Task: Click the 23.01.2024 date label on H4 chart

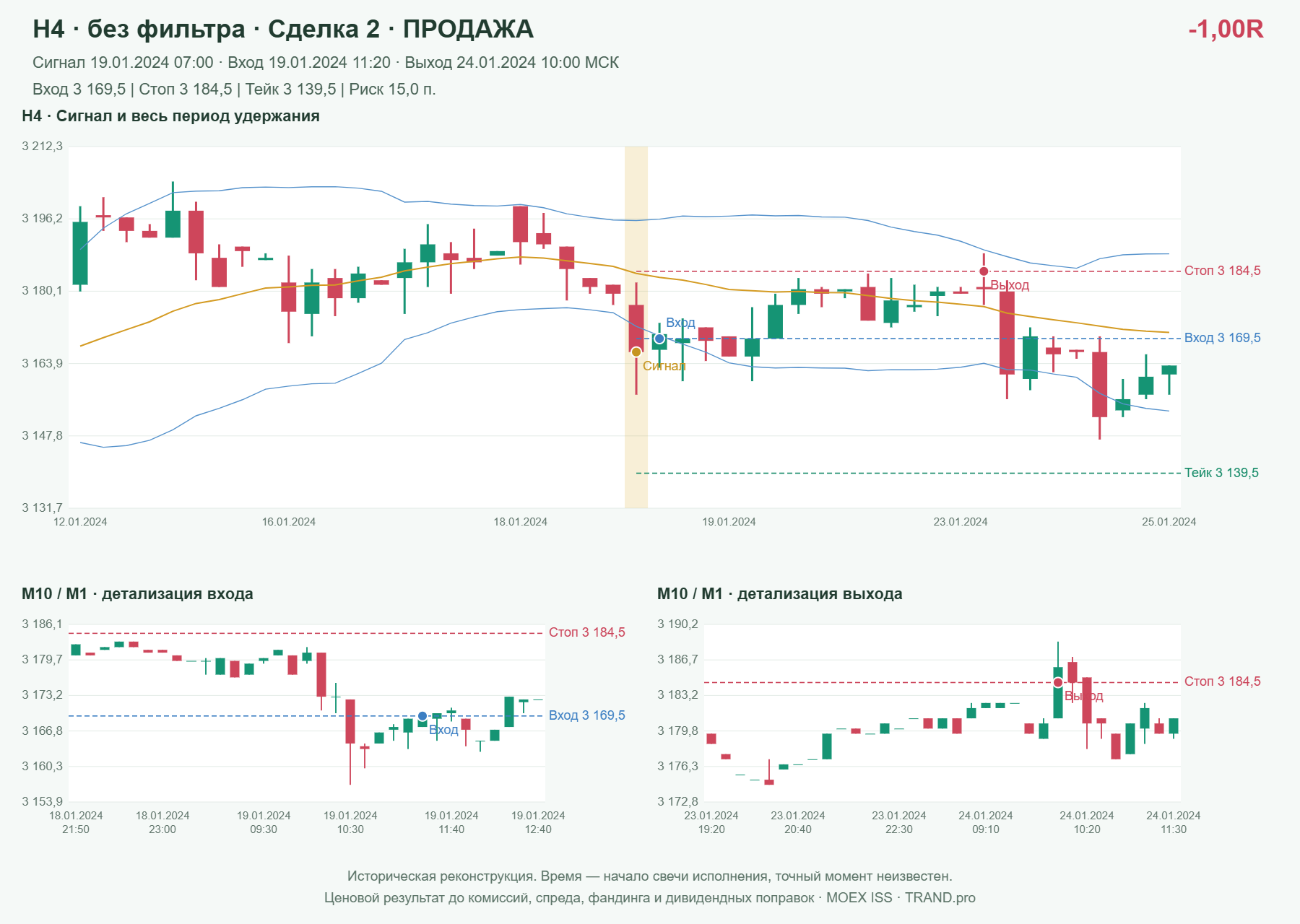Action: [961, 522]
